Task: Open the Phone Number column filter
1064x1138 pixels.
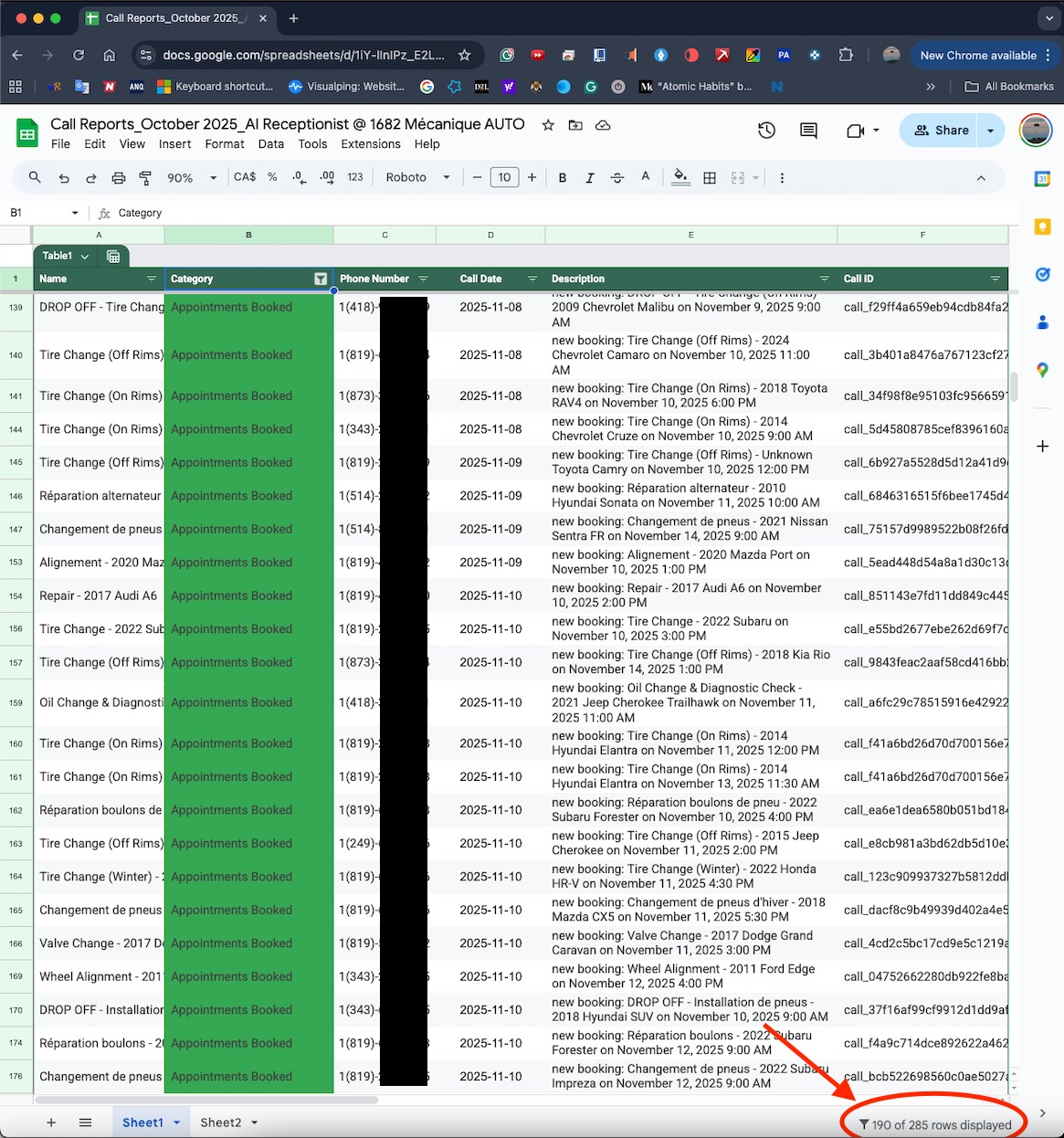Action: pos(423,279)
